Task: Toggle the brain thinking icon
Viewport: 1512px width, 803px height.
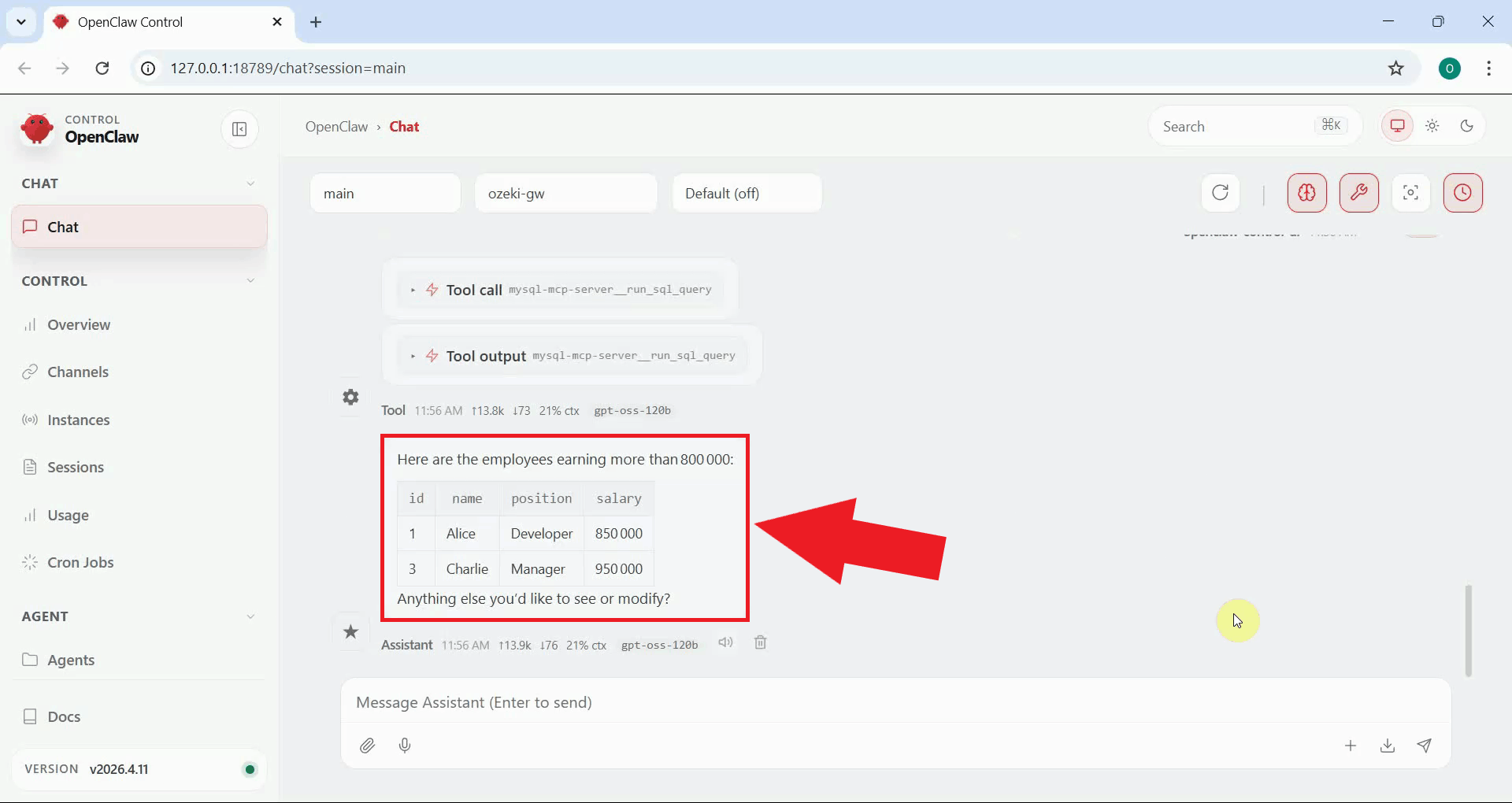Action: pyautogui.click(x=1306, y=193)
